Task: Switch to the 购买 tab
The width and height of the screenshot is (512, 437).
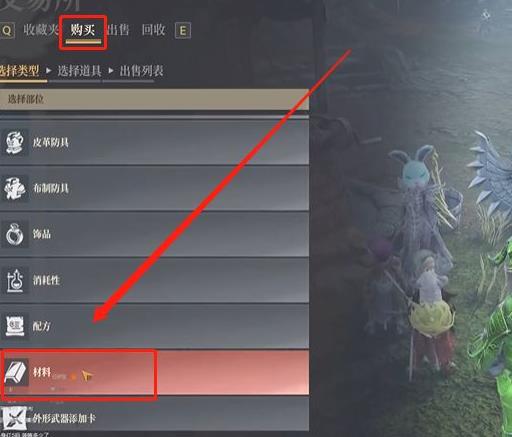Action: (x=83, y=31)
